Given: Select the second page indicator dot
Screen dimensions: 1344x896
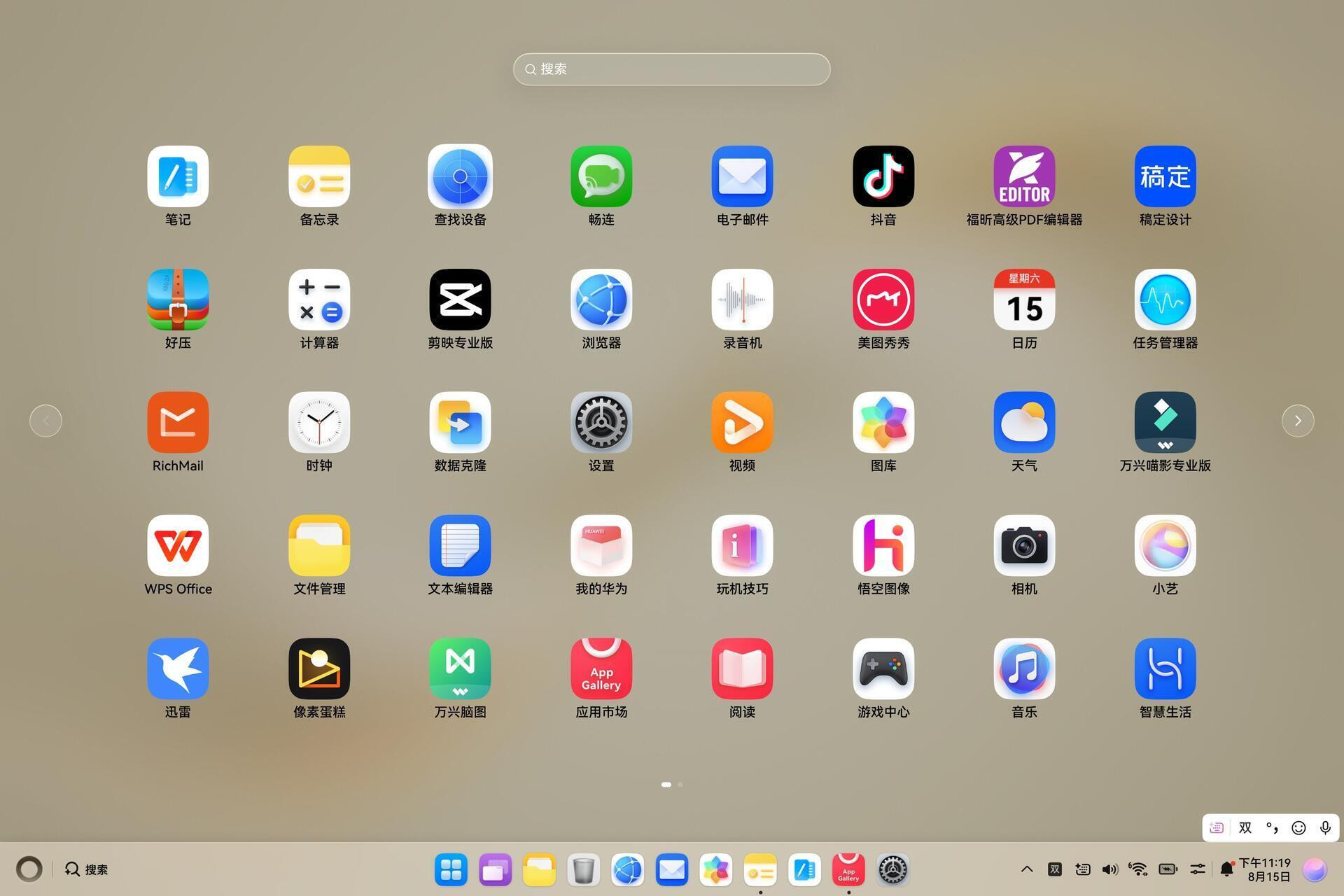Looking at the screenshot, I should 680,785.
